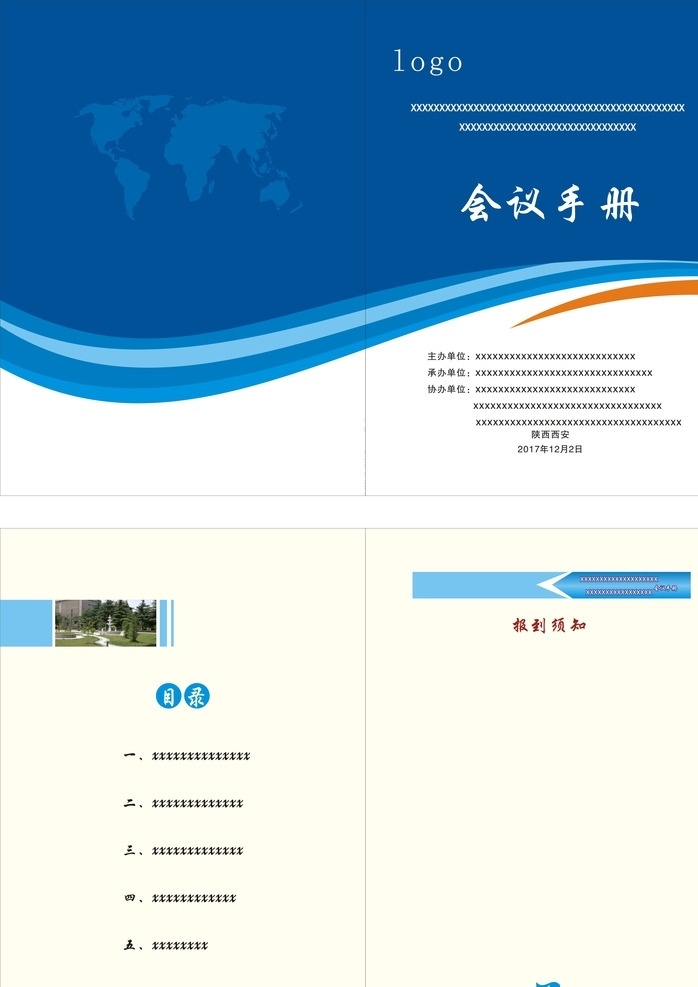
Task: Select contents item 四、
Action: (x=180, y=898)
